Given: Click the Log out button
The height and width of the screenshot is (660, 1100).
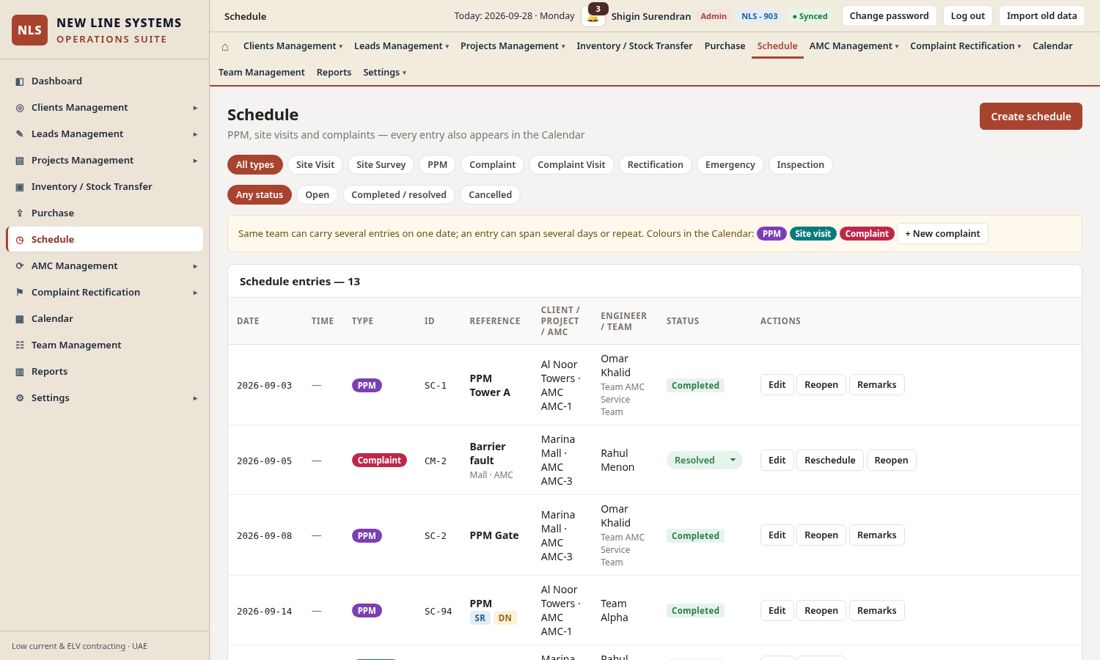Looking at the screenshot, I should click(967, 16).
